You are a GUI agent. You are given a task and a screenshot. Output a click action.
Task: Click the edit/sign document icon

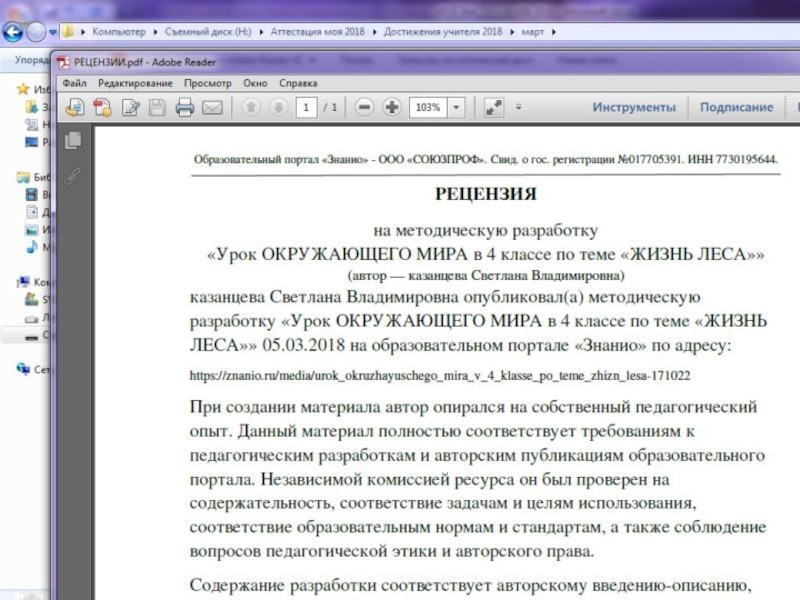pyautogui.click(x=130, y=107)
